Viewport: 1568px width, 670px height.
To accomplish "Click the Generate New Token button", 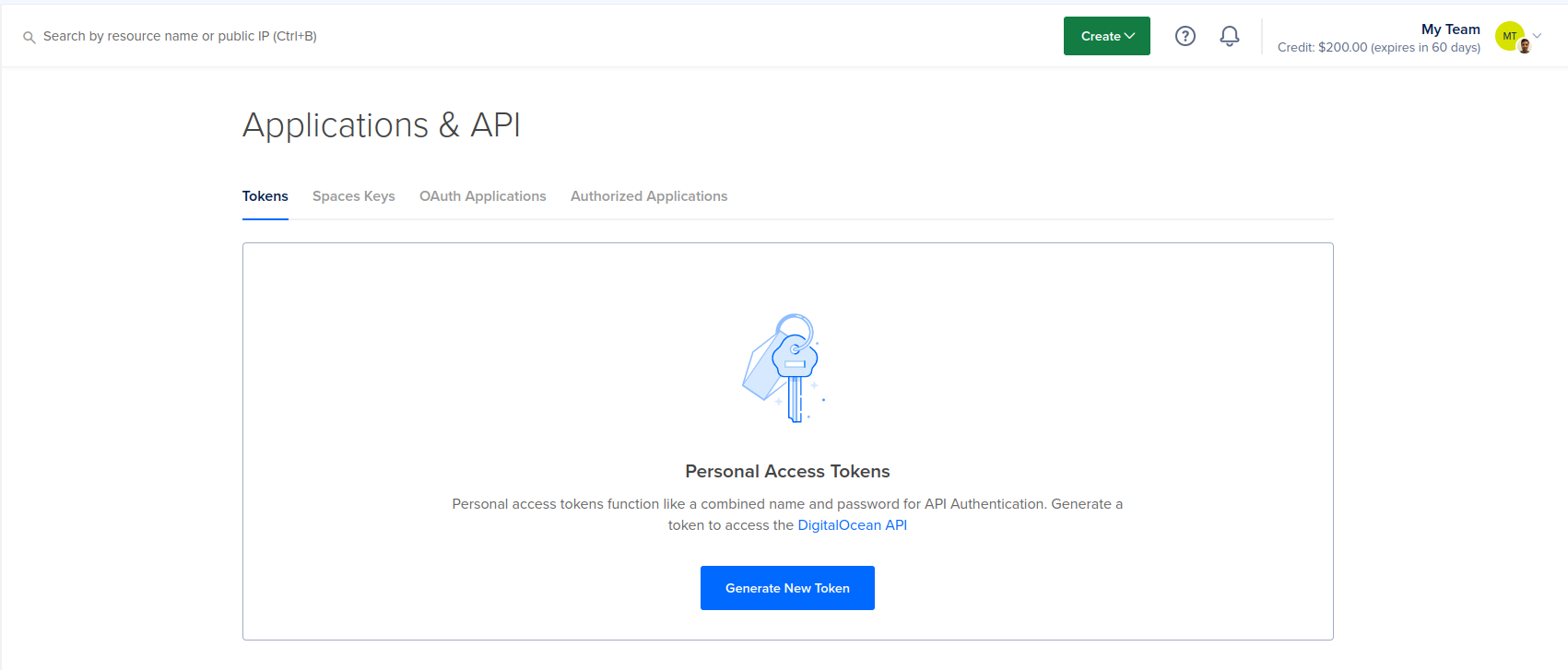I will [787, 588].
